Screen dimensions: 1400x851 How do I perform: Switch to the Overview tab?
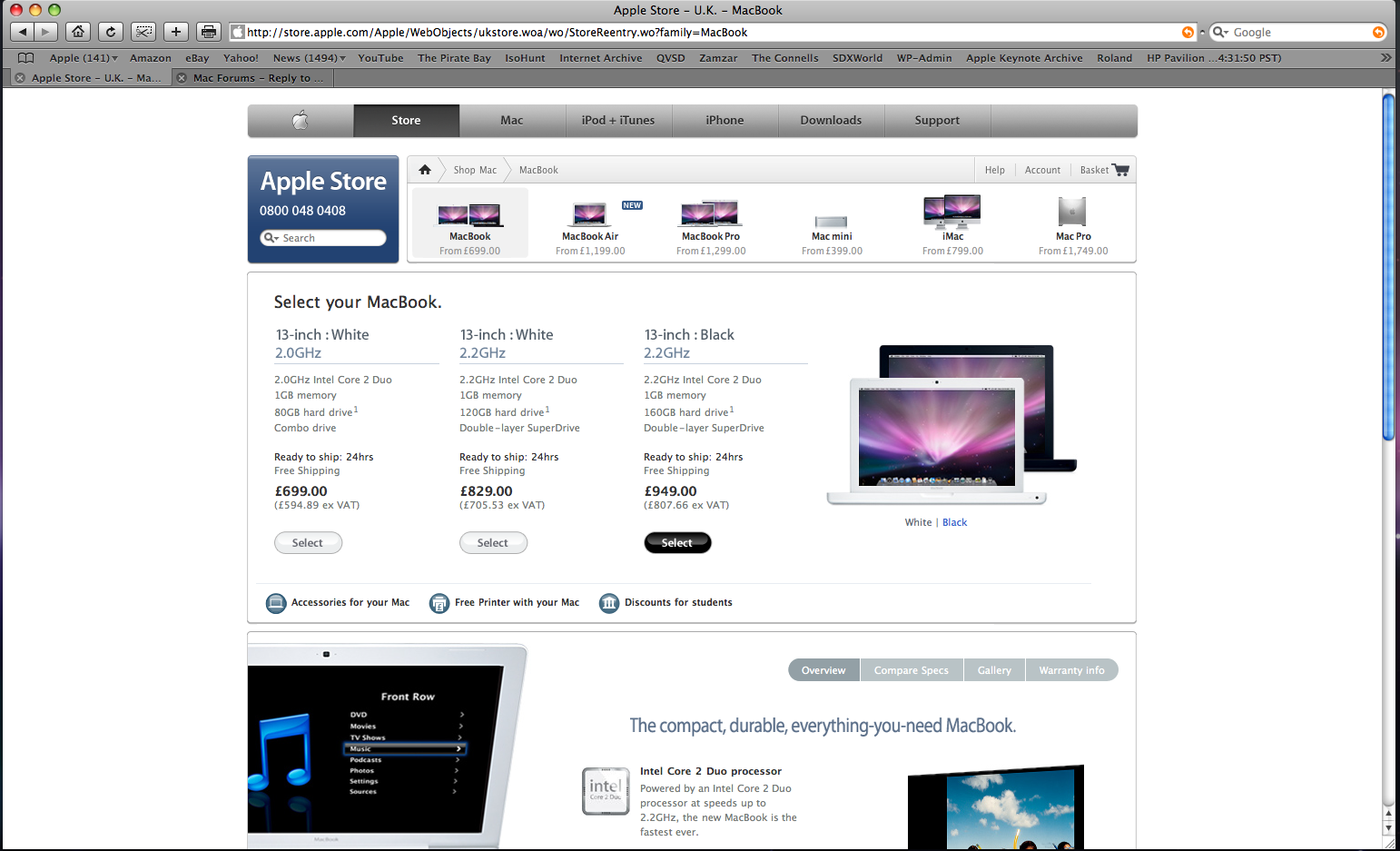(823, 670)
